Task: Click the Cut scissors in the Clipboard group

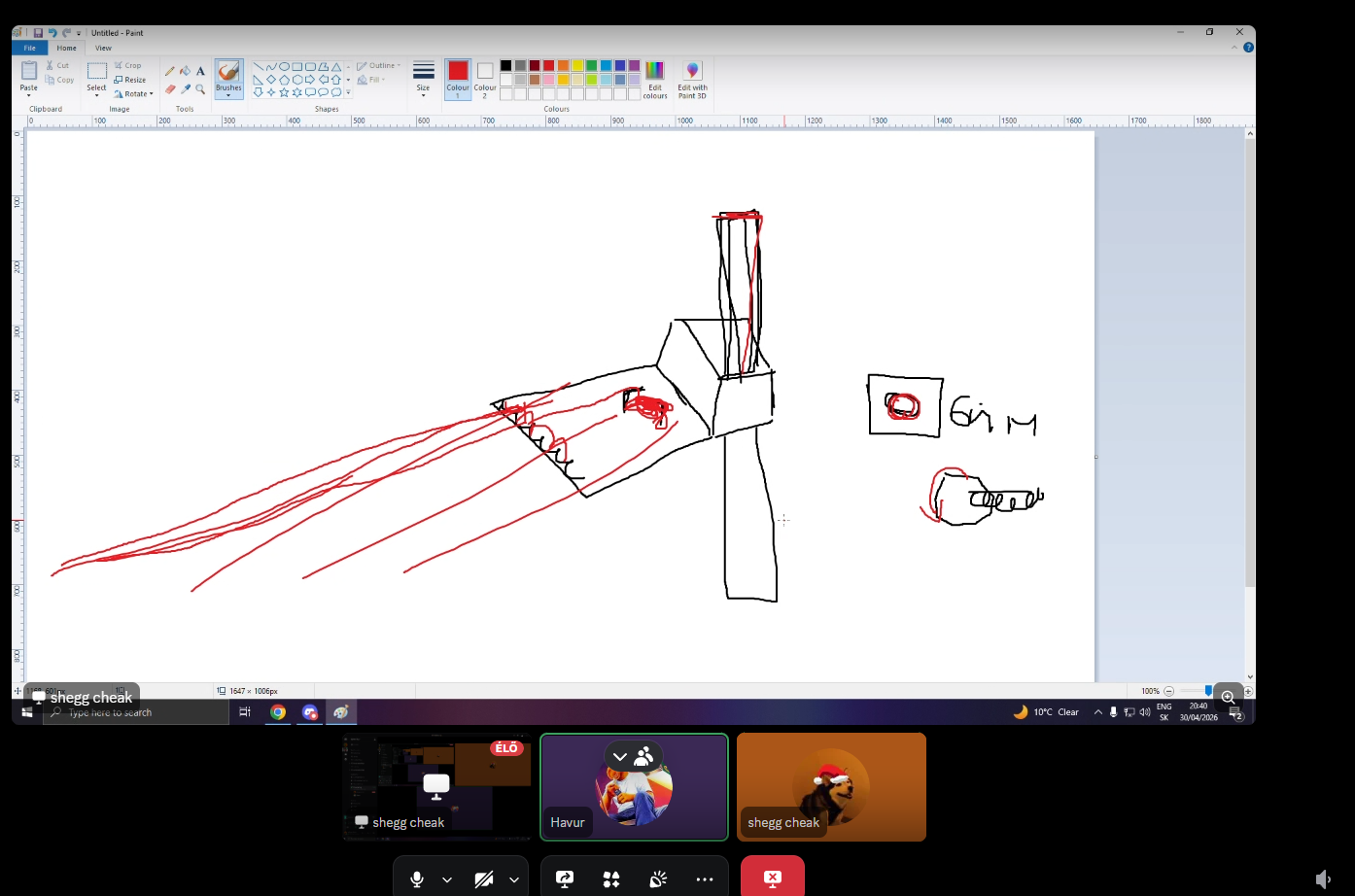Action: (x=51, y=65)
